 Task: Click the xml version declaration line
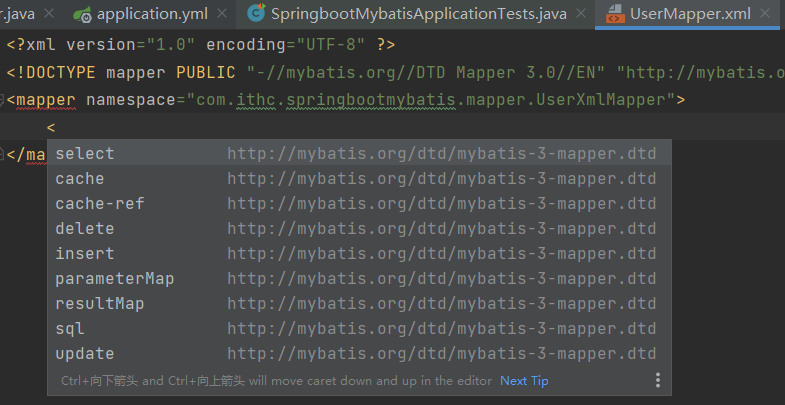click(x=201, y=45)
